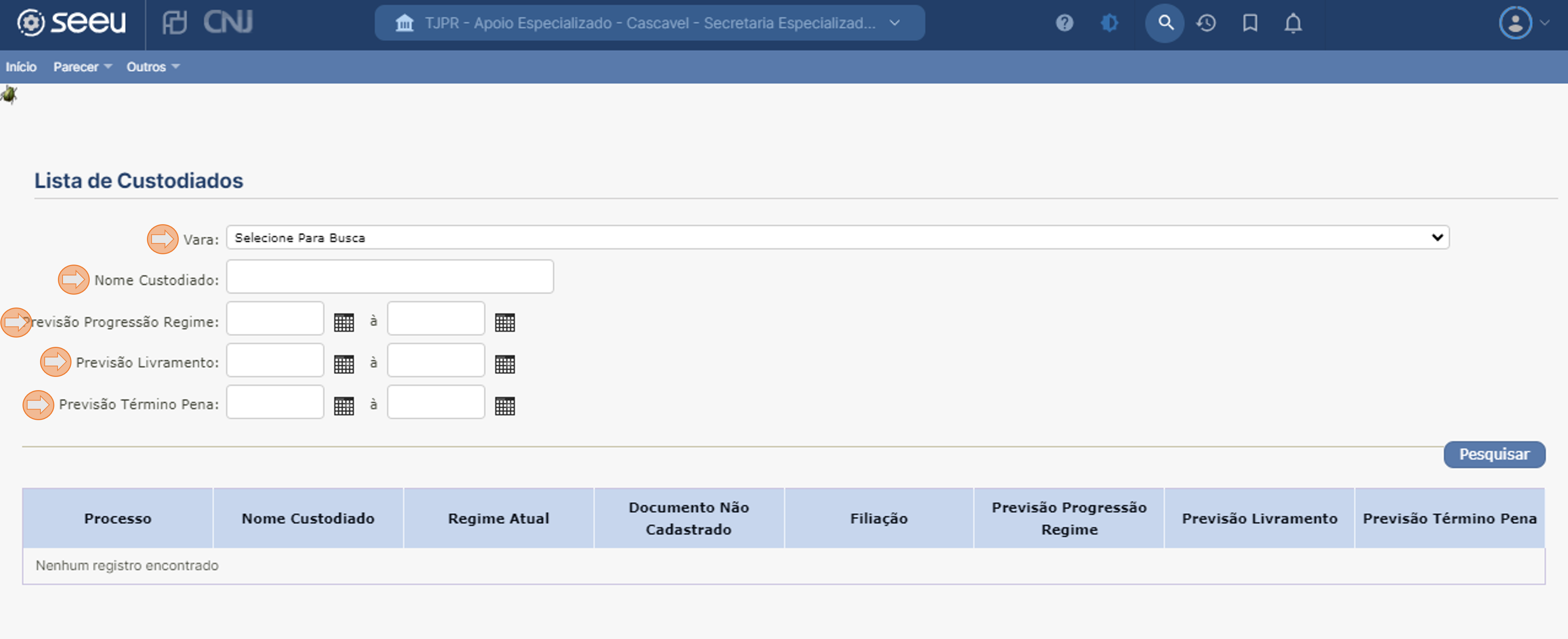Click the Previsão Progressão Regime end date field

pyautogui.click(x=436, y=318)
